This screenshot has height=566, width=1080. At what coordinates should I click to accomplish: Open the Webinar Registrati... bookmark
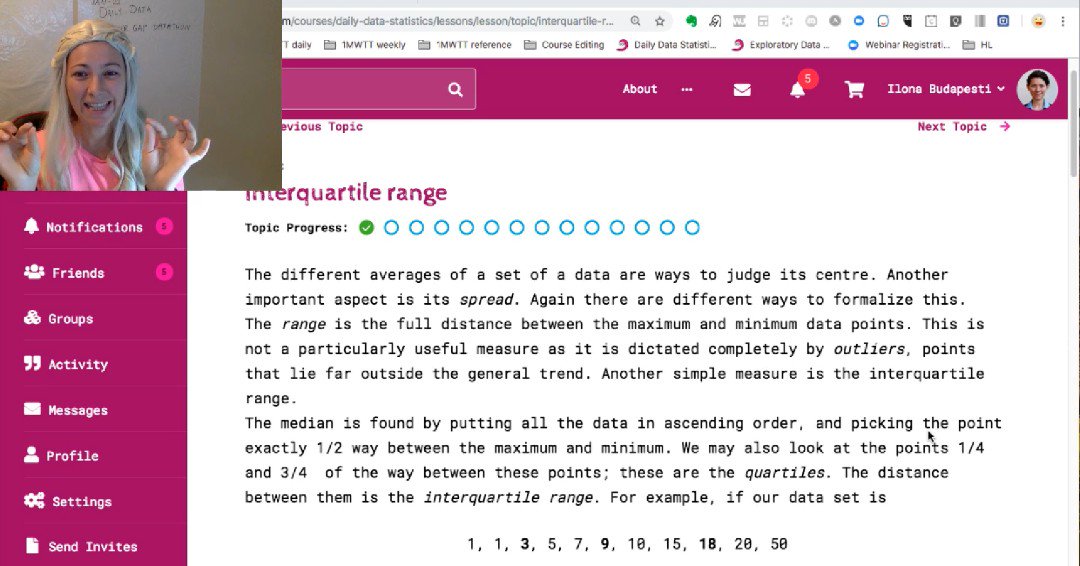point(899,45)
